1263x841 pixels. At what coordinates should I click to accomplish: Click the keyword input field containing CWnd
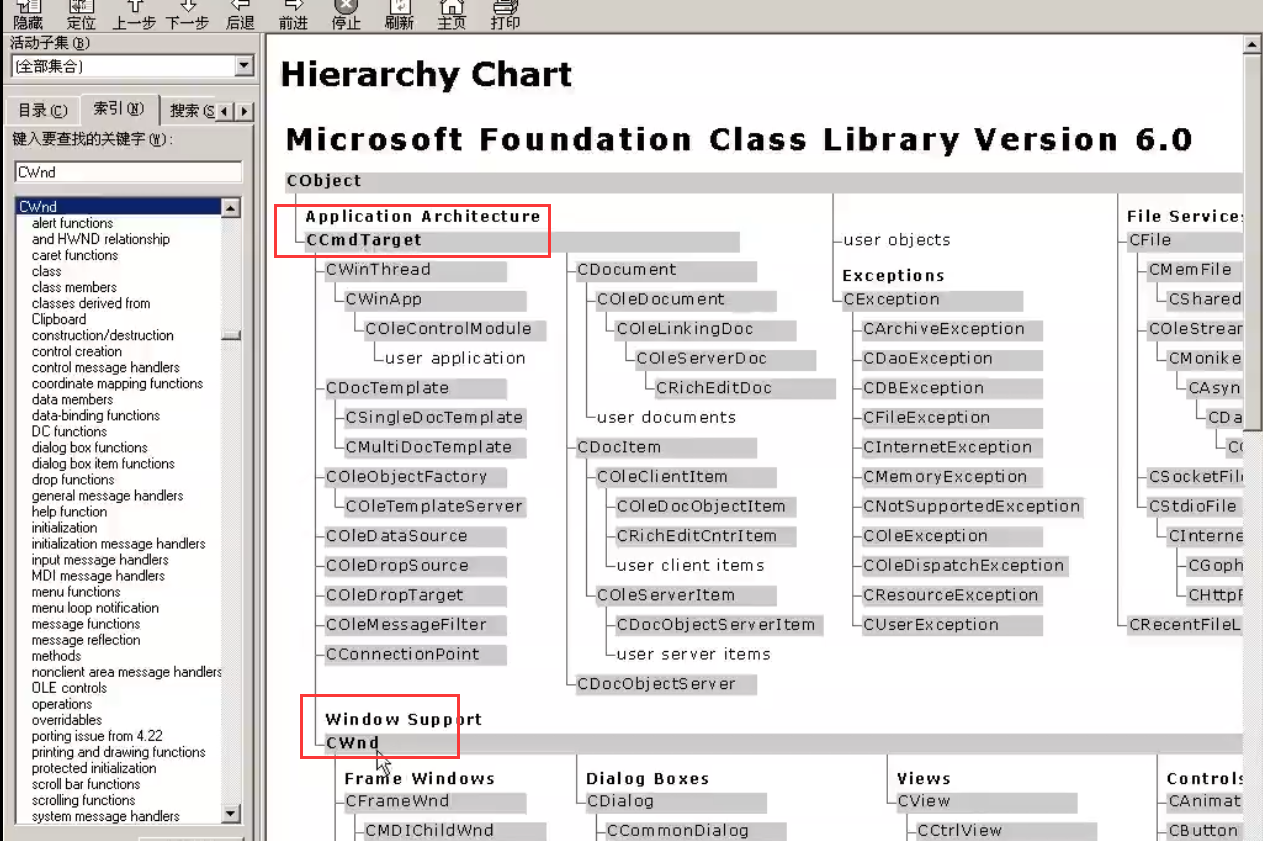[128, 172]
